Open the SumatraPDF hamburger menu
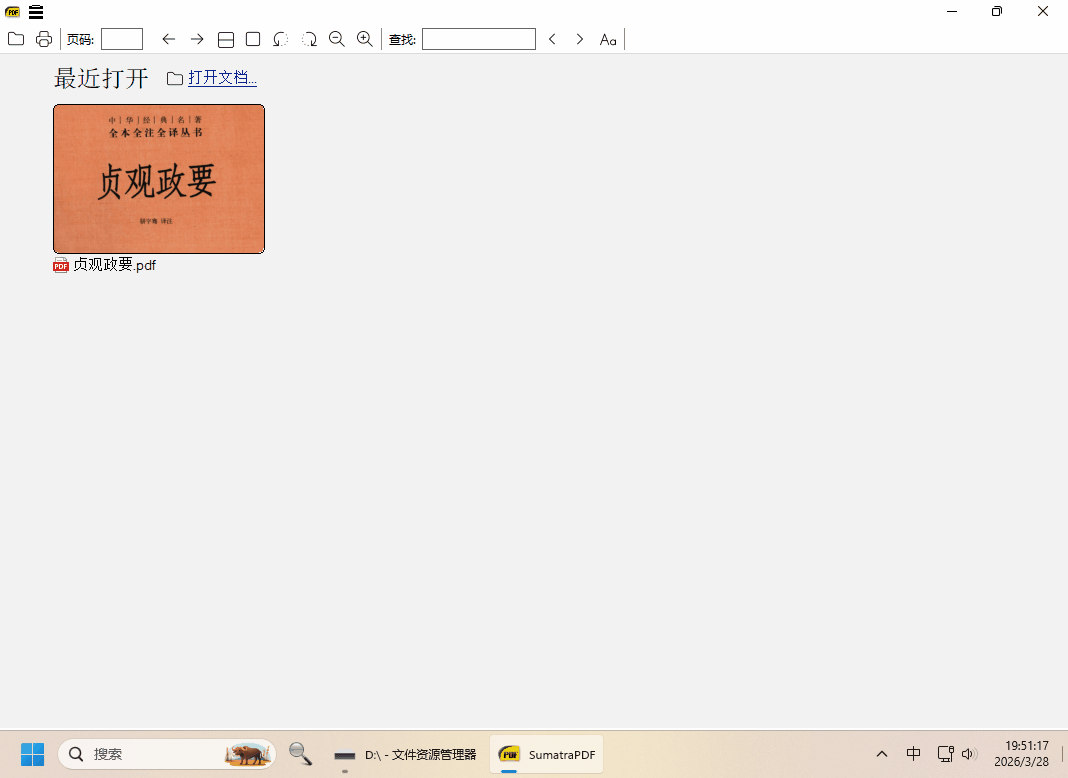The image size is (1068, 778). click(x=36, y=12)
